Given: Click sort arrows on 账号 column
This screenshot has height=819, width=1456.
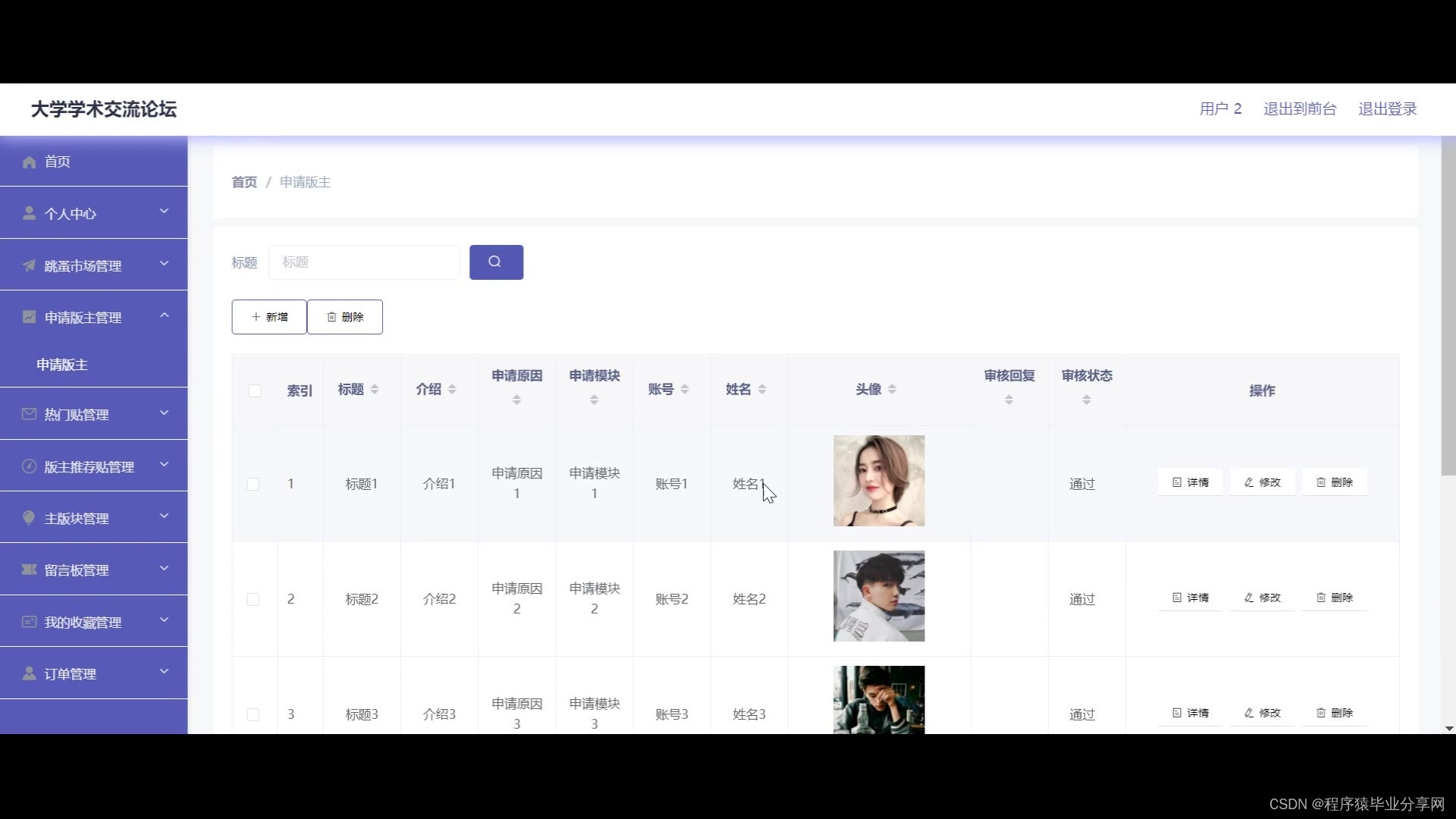Looking at the screenshot, I should point(685,390).
